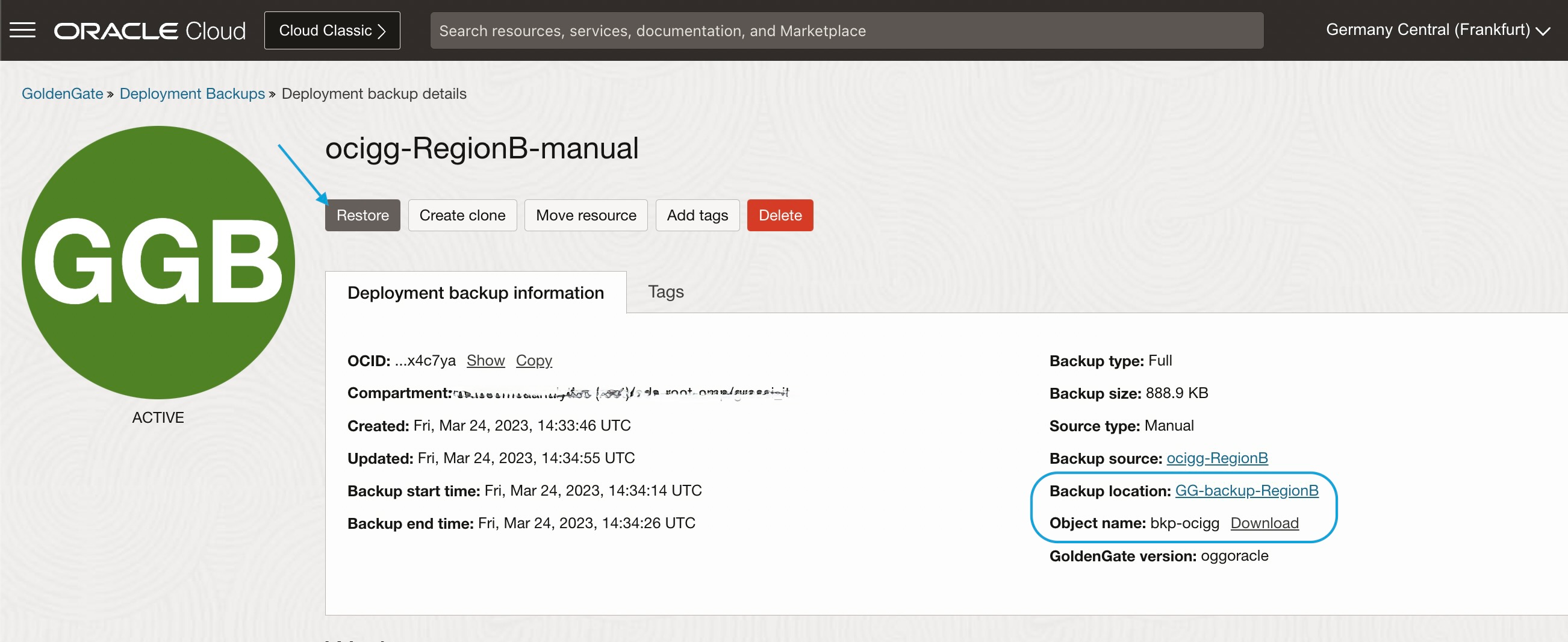The width and height of the screenshot is (1568, 642).
Task: Click the red Delete button
Action: [780, 216]
